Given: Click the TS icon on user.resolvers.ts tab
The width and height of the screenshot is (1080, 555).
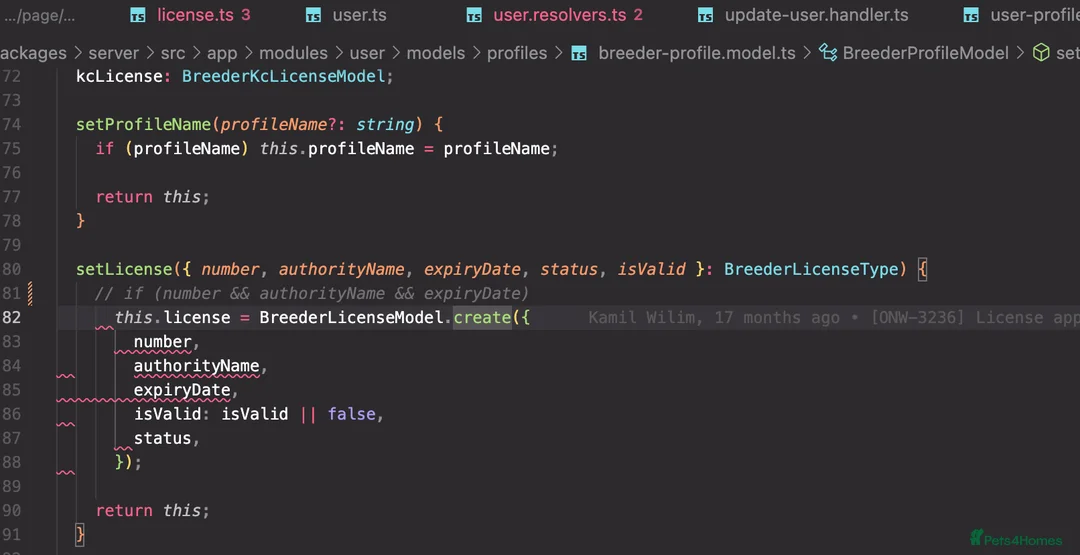Looking at the screenshot, I should 475,15.
